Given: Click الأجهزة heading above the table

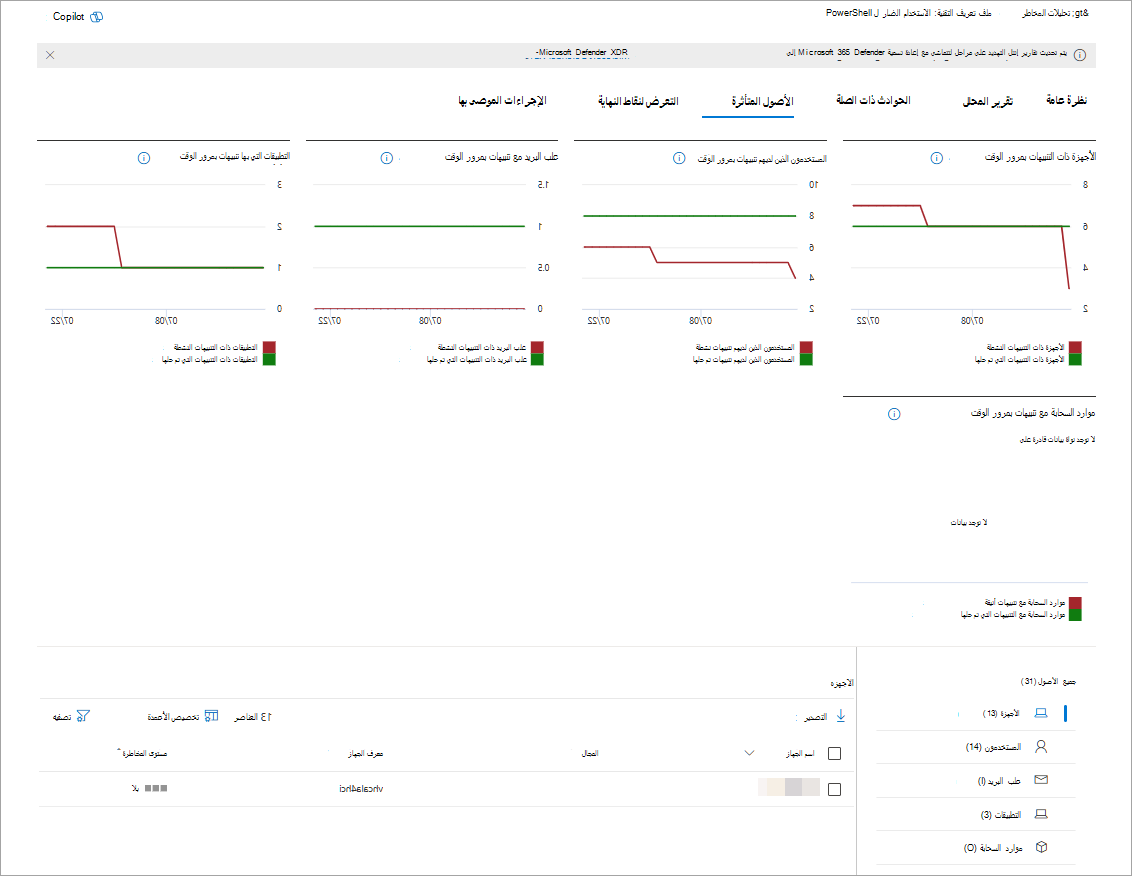Looking at the screenshot, I should (841, 682).
